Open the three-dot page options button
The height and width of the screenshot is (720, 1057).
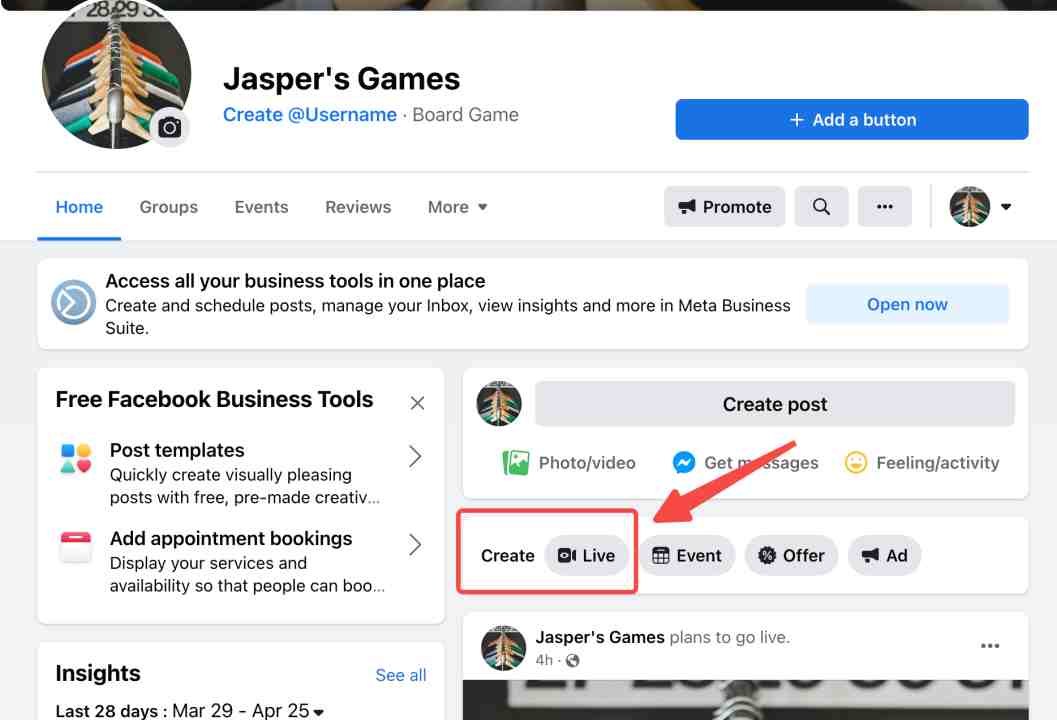pyautogui.click(x=884, y=206)
